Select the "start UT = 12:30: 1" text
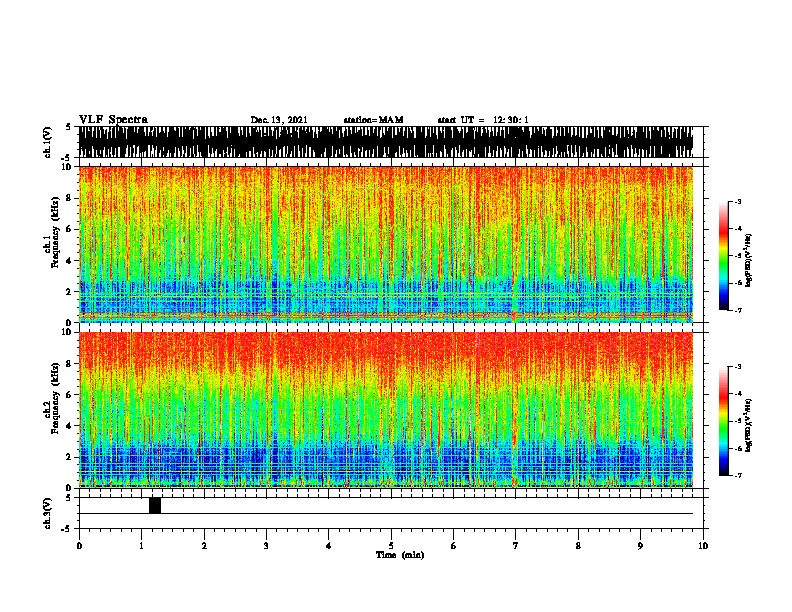 (483, 120)
